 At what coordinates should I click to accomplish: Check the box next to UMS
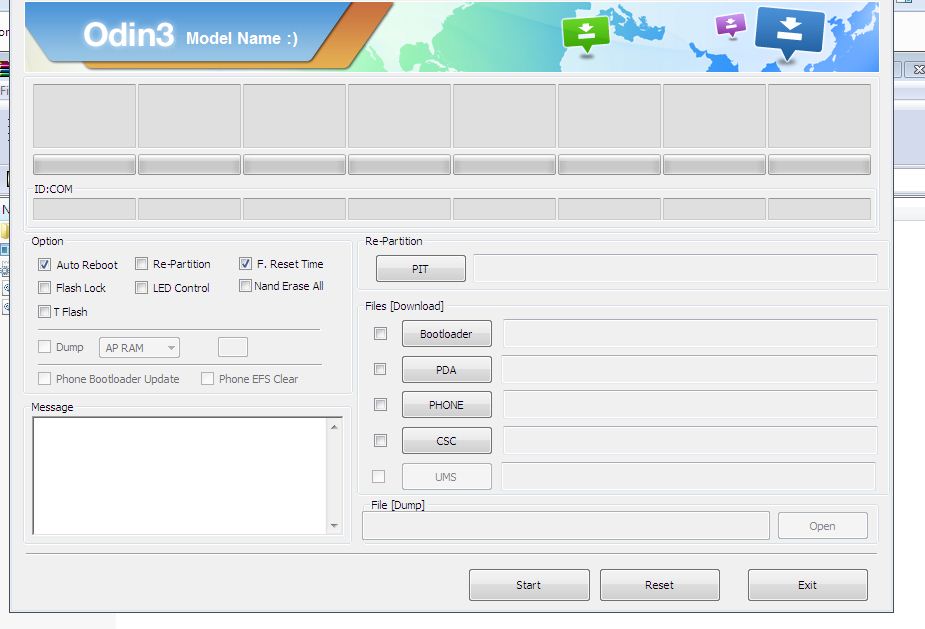click(379, 476)
